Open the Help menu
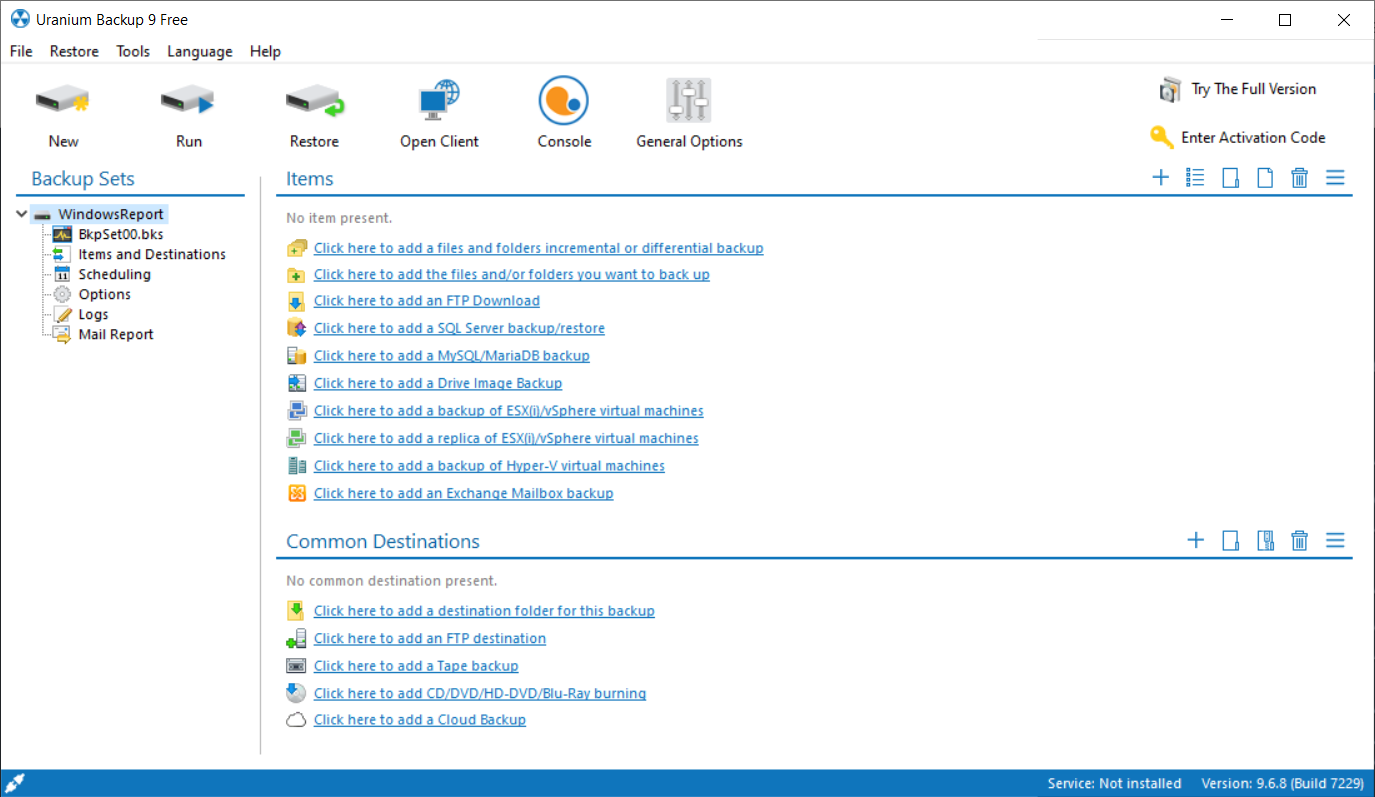 (265, 52)
